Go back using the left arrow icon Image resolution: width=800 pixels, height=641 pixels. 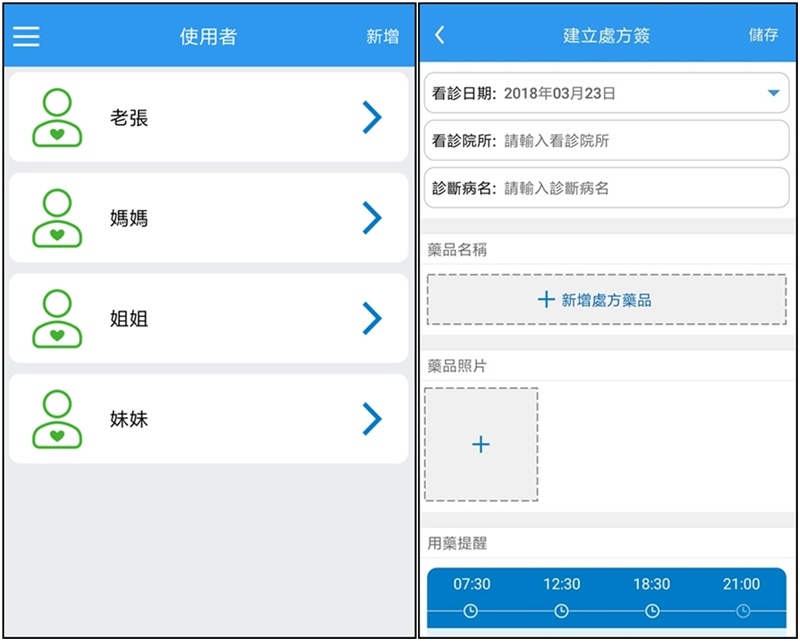[440, 35]
